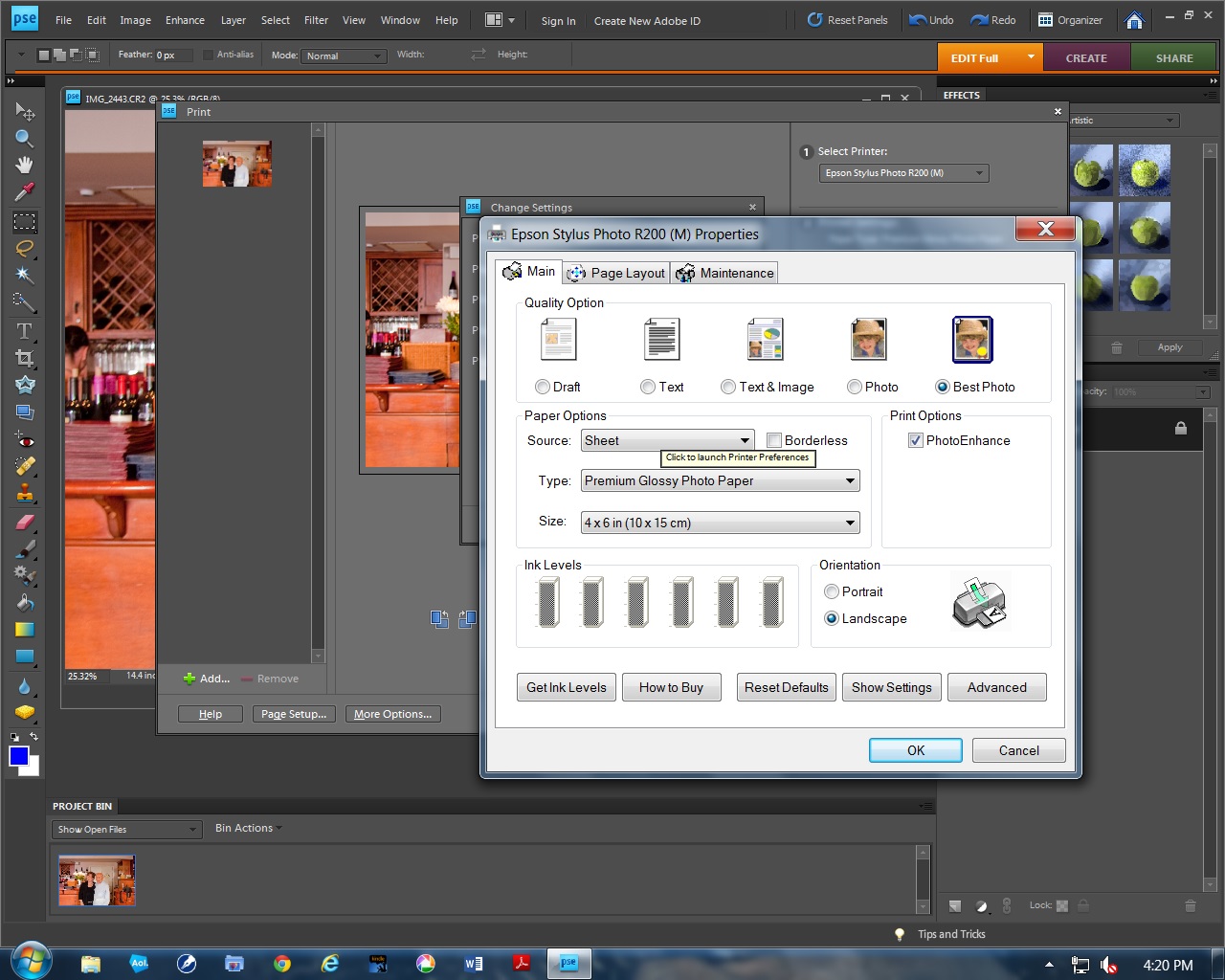The image size is (1225, 980).
Task: Open the paper Type dropdown
Action: click(x=720, y=480)
